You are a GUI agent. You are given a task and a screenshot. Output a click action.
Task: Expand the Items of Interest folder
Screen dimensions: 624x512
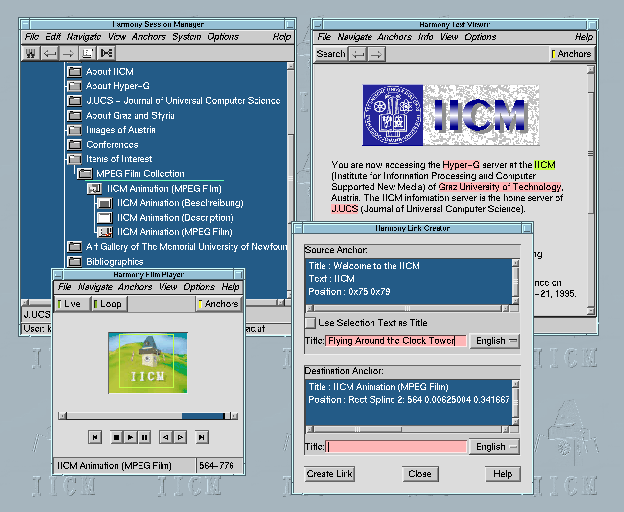(x=74, y=159)
